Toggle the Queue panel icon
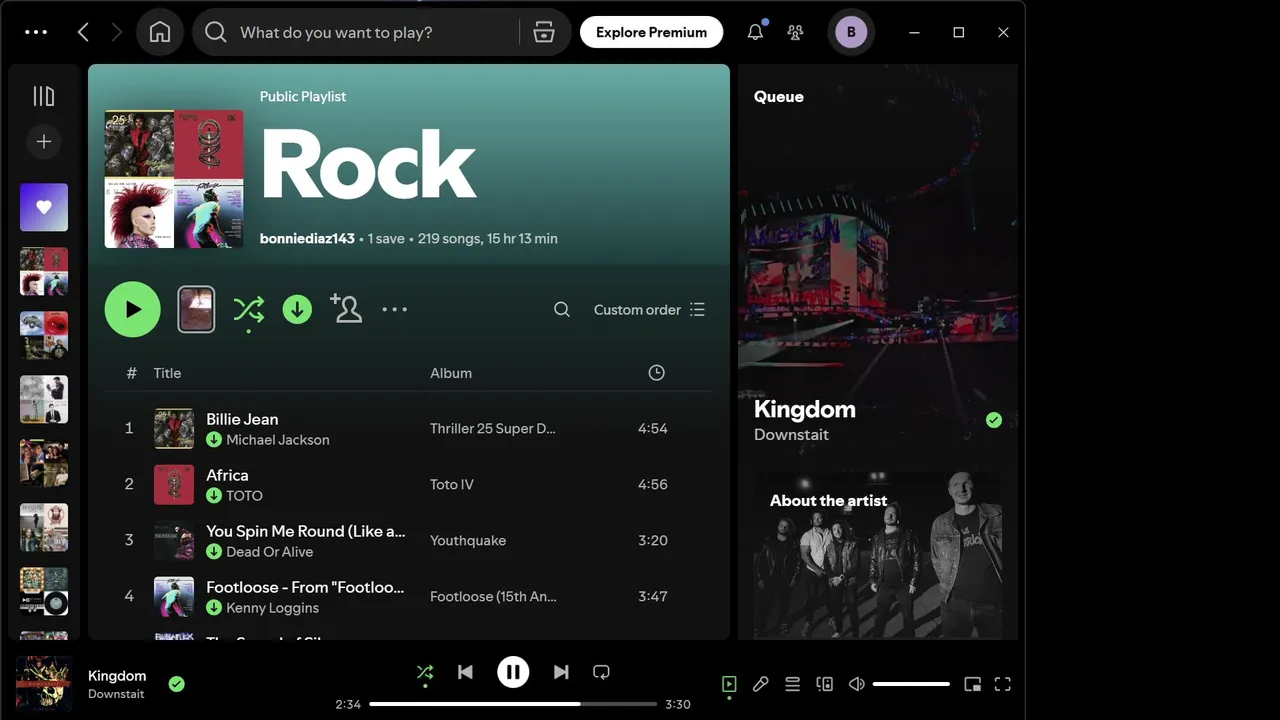The width and height of the screenshot is (1280, 720). point(793,684)
